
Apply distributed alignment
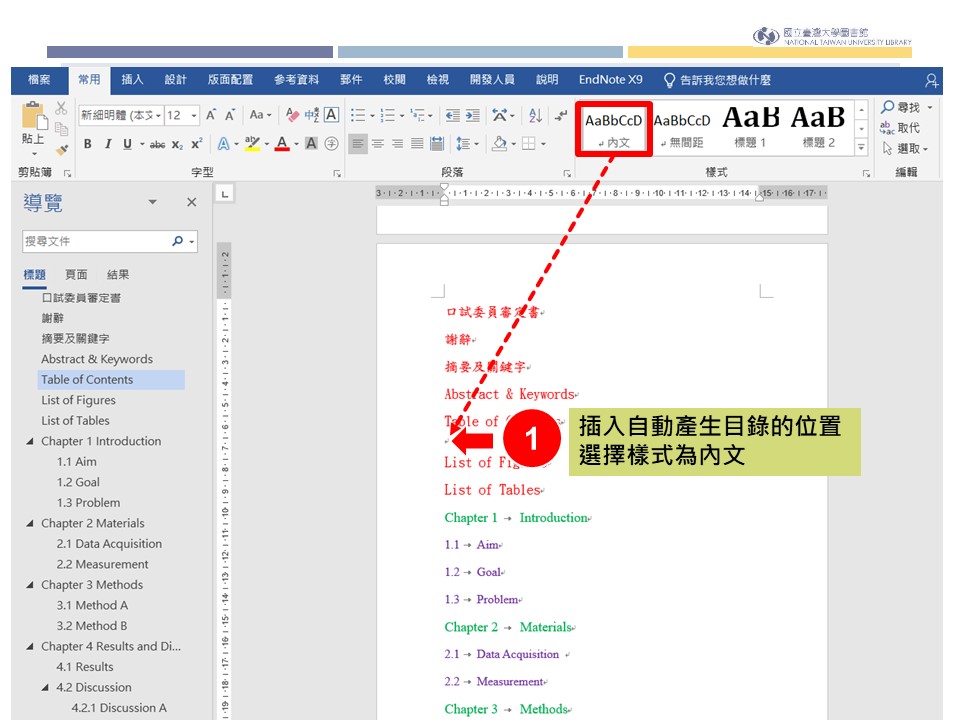[x=437, y=144]
